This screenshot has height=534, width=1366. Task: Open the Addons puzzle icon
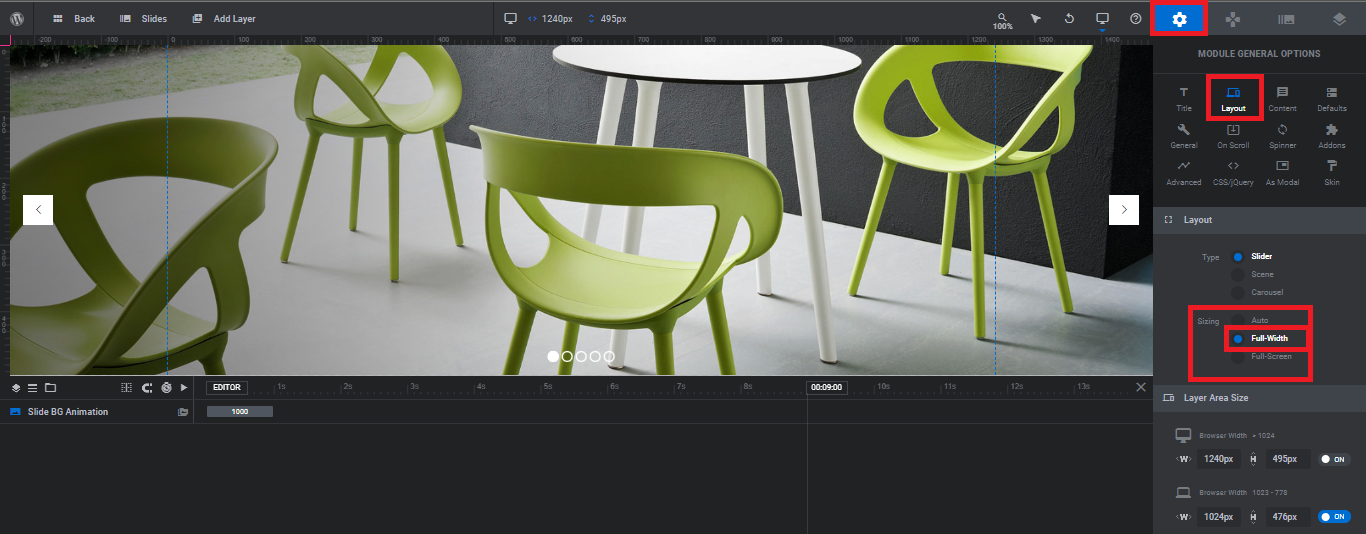(x=1332, y=136)
